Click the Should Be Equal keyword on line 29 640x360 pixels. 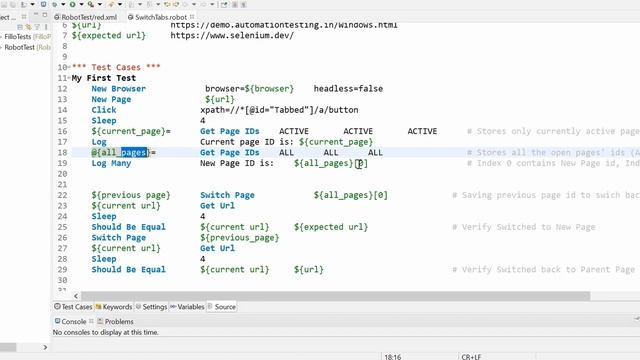coord(129,269)
